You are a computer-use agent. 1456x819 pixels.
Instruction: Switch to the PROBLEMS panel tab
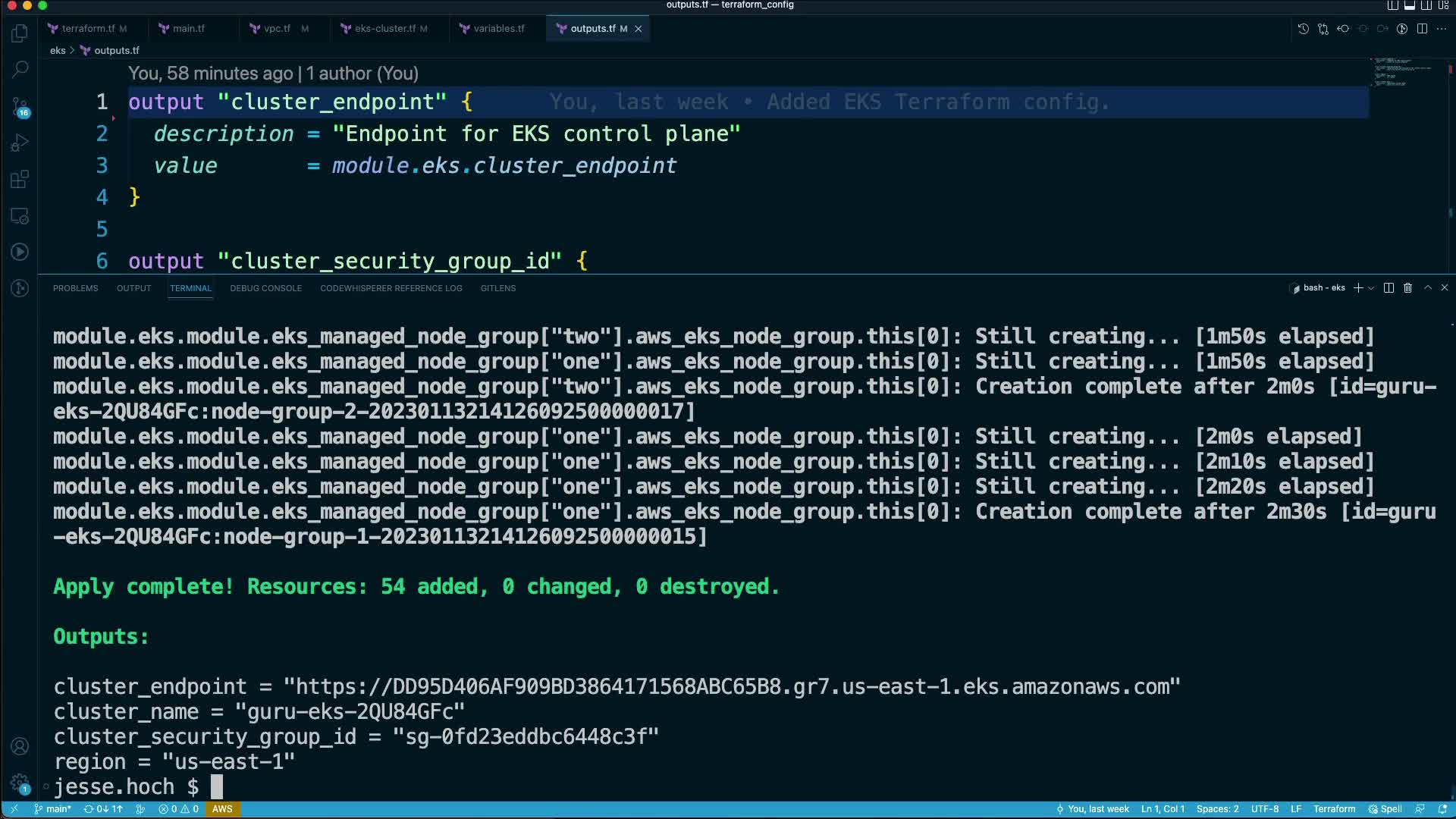point(75,288)
